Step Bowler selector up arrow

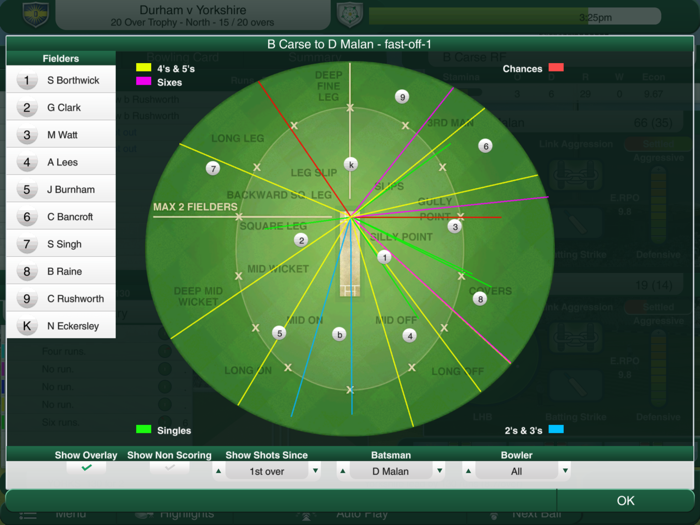coord(468,471)
